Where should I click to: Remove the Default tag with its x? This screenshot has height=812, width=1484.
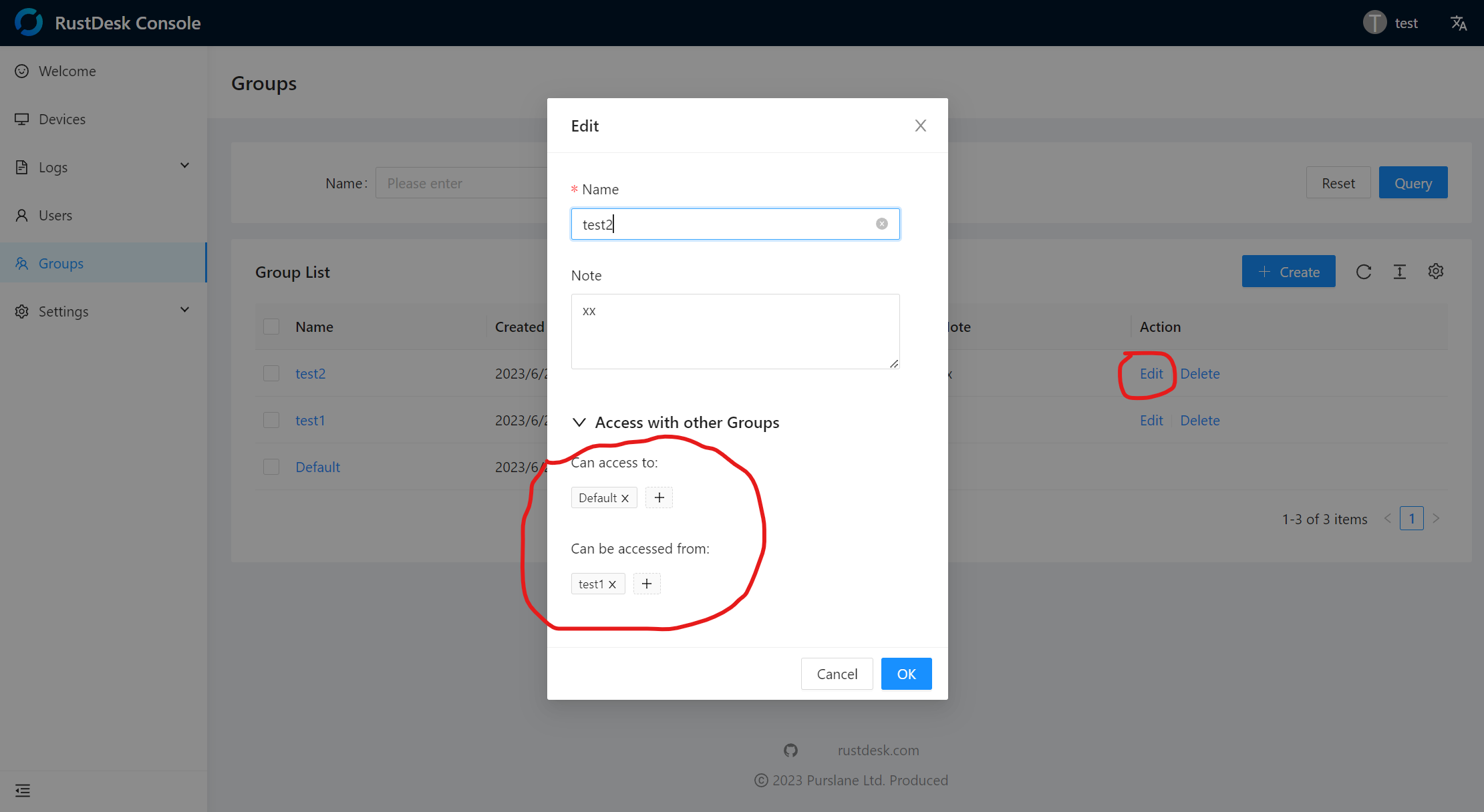(x=625, y=498)
